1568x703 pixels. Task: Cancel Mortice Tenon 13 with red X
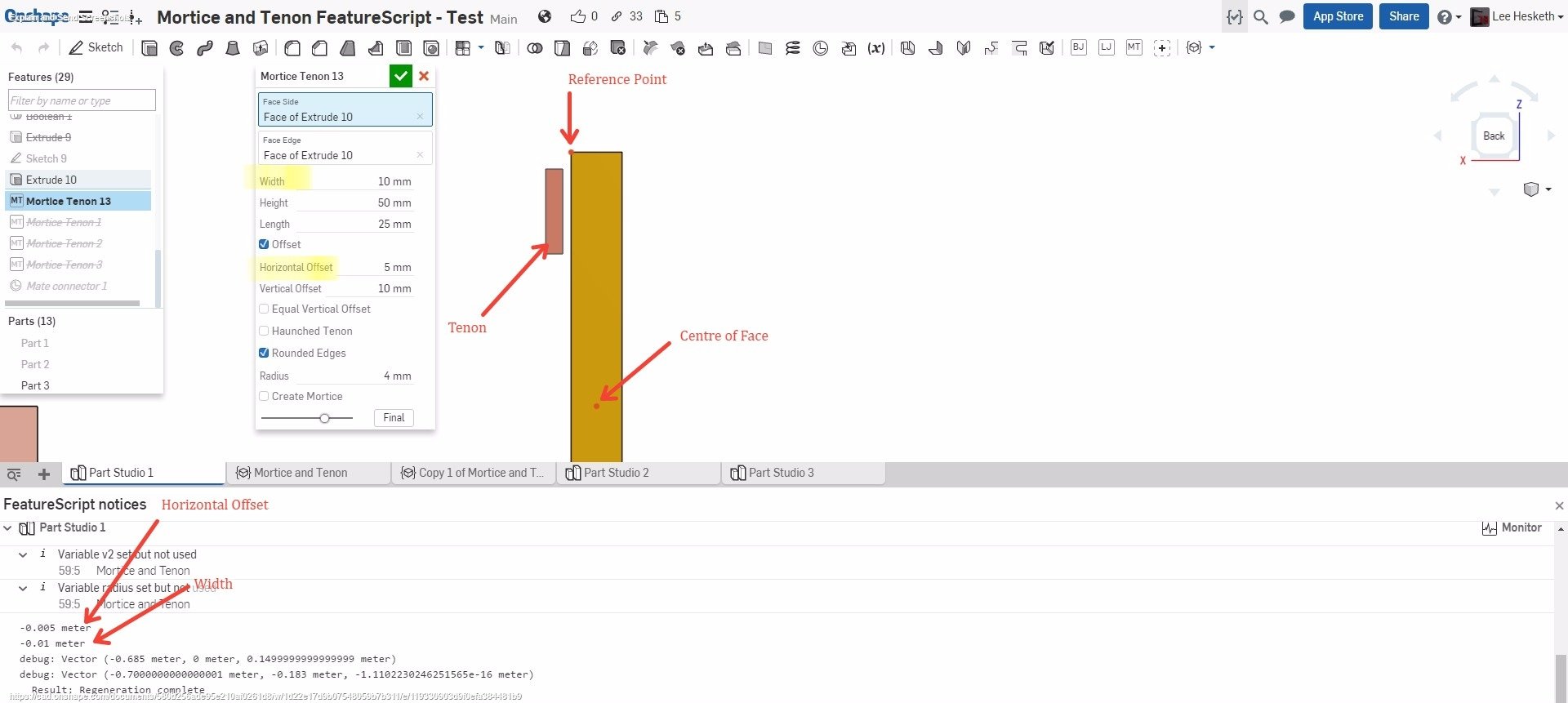click(x=424, y=76)
